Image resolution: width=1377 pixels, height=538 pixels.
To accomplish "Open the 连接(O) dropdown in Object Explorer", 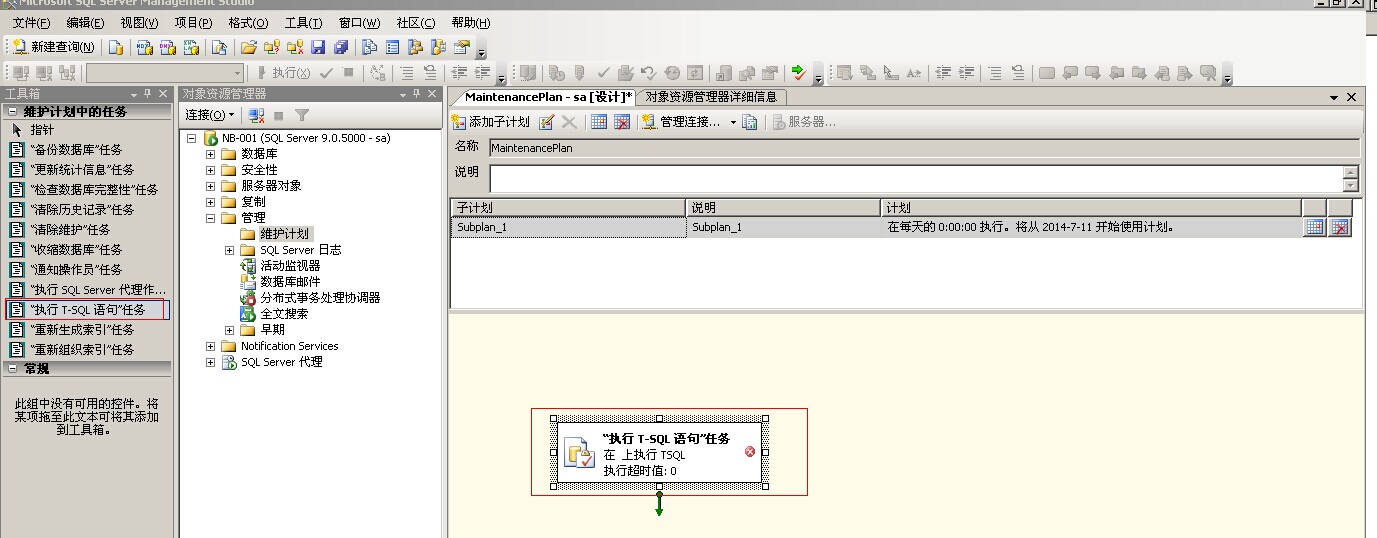I will point(209,115).
